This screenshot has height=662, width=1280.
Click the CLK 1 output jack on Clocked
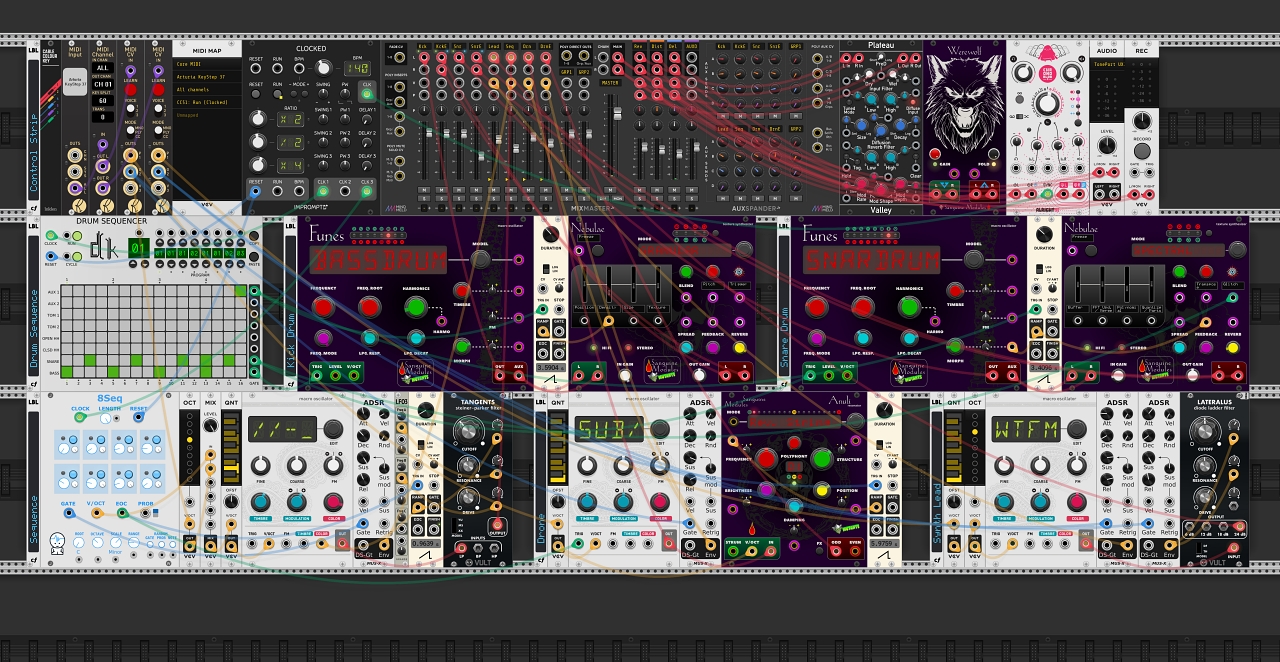coord(322,193)
